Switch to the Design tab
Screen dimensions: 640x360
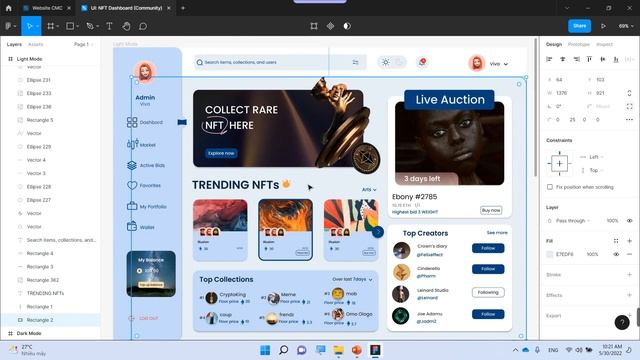(554, 44)
